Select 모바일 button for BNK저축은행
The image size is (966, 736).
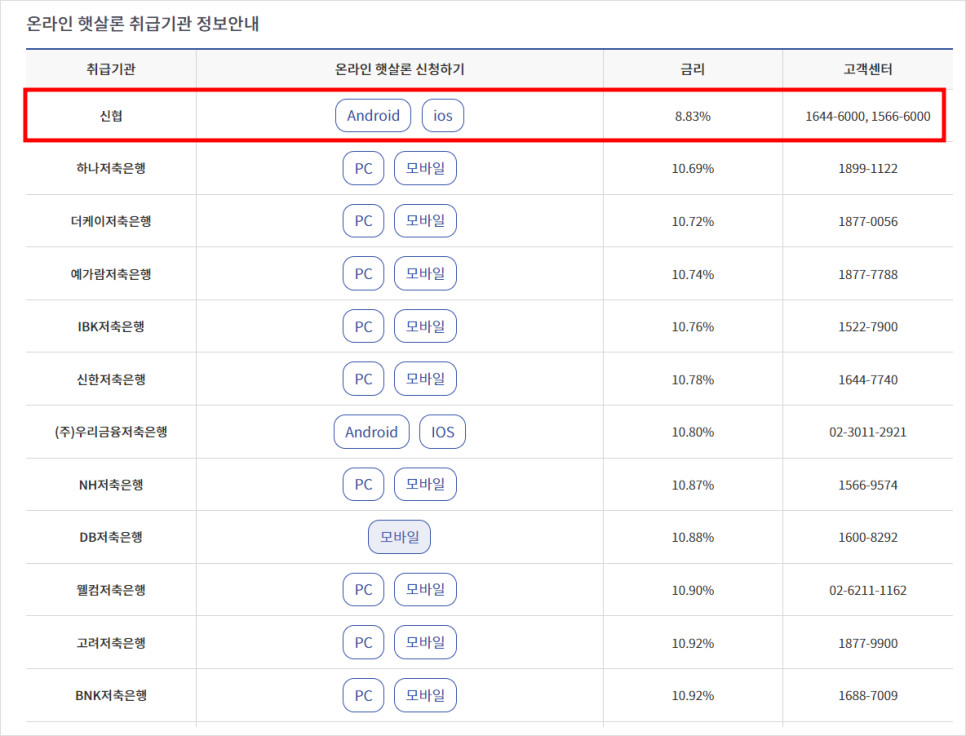pos(425,695)
